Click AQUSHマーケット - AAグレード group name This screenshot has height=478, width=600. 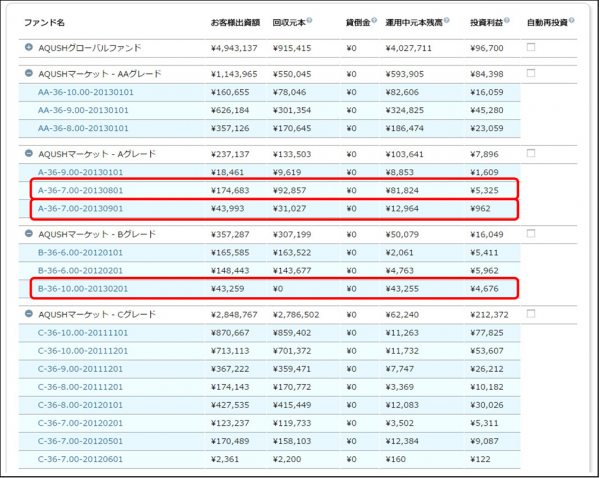pyautogui.click(x=100, y=74)
